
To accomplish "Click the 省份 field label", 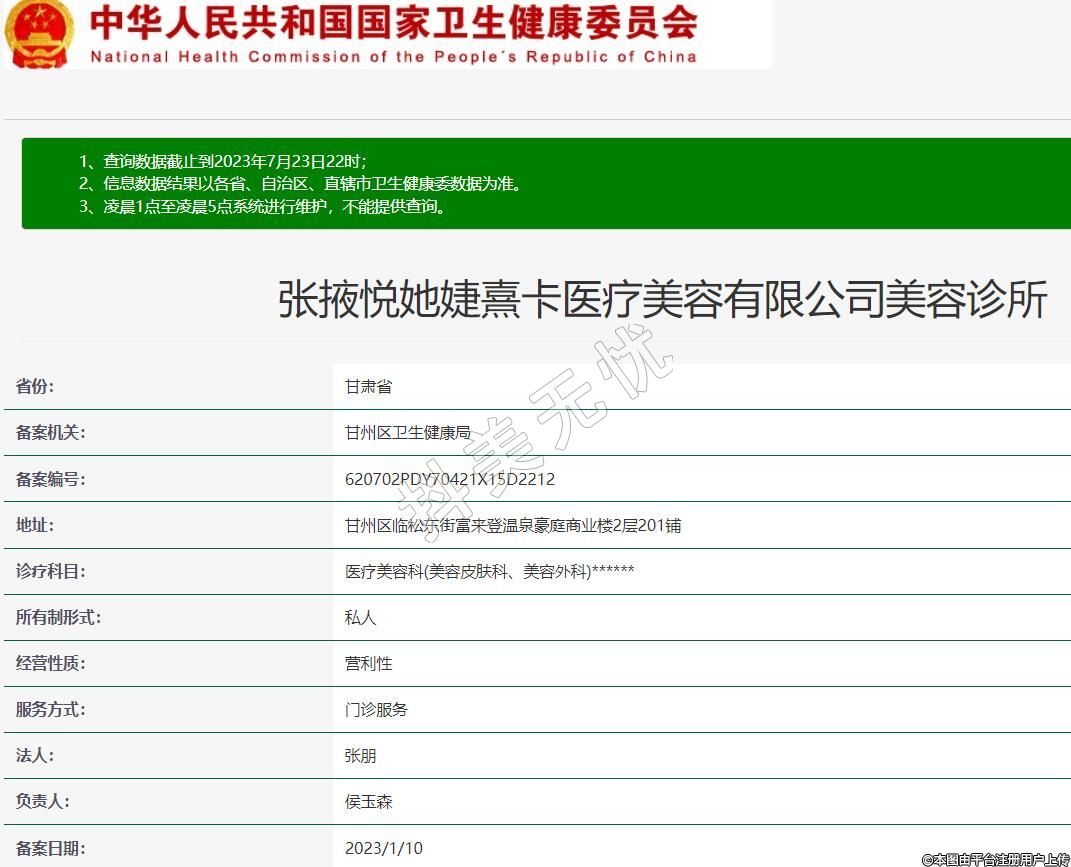I will 35,387.
